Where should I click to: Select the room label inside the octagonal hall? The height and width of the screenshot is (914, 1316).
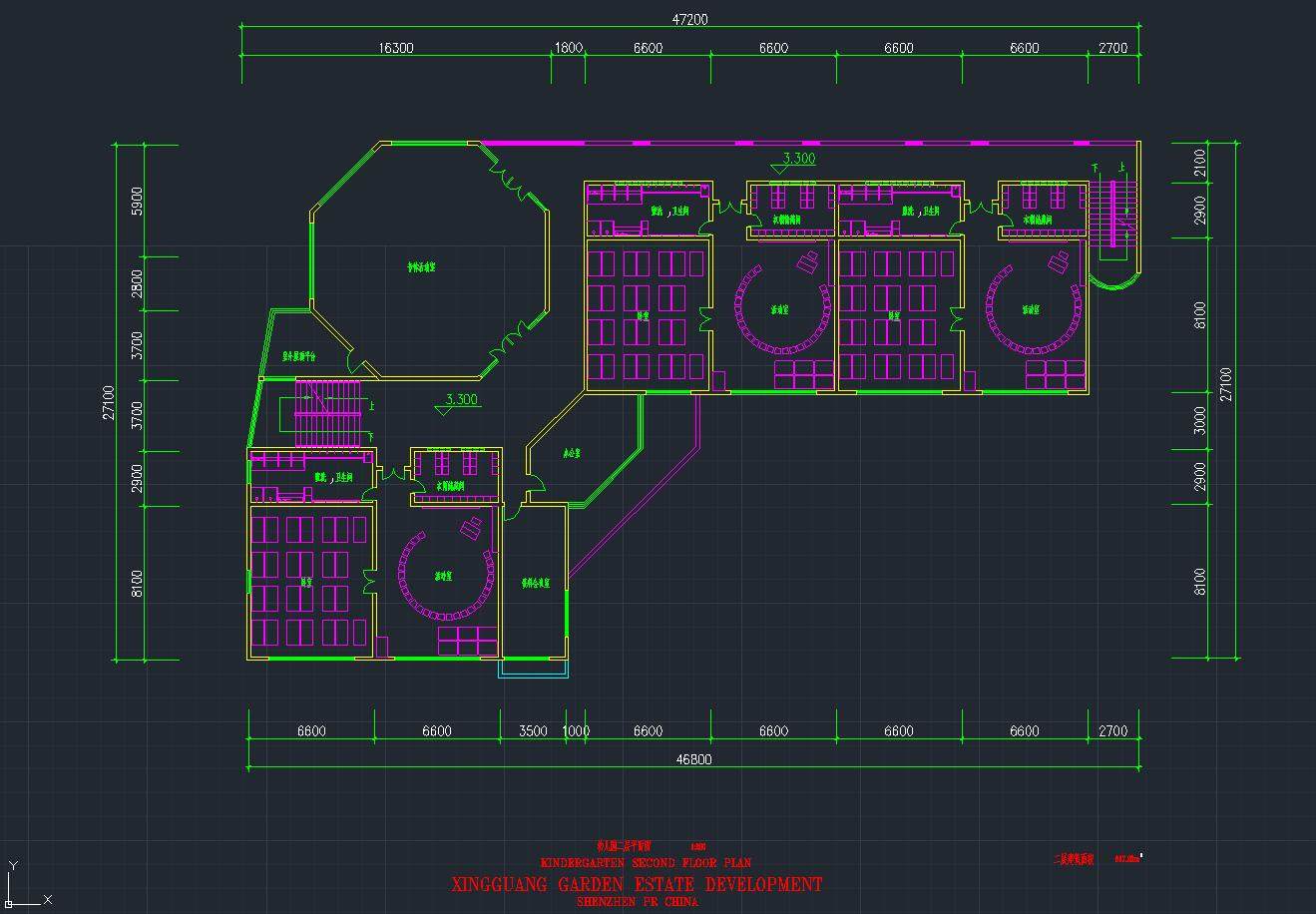pos(426,266)
